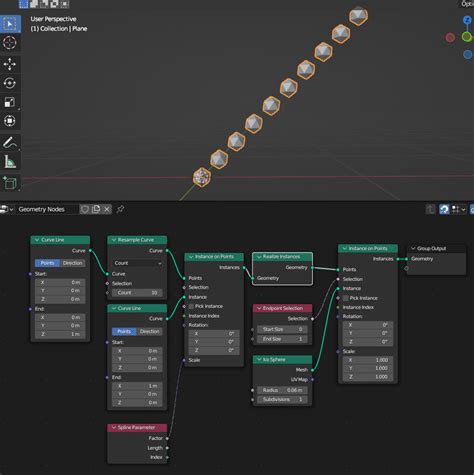Toggle the pin icon in node editor header

pos(120,209)
